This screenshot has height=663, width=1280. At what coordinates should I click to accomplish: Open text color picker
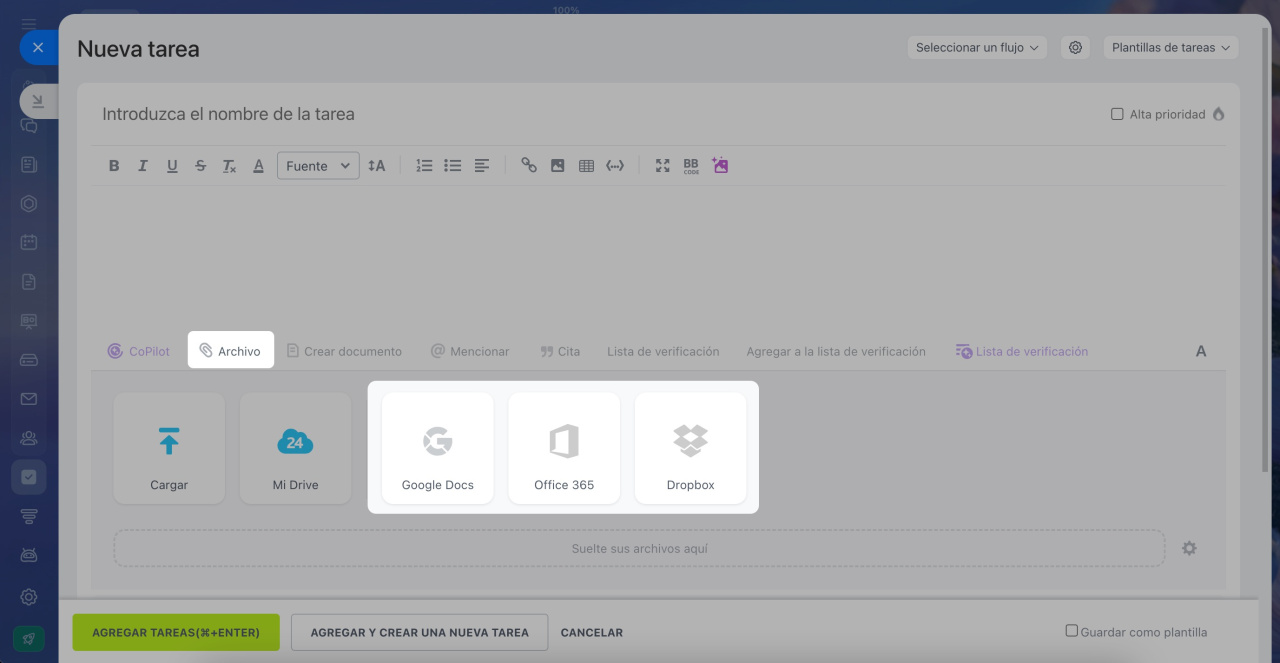258,166
